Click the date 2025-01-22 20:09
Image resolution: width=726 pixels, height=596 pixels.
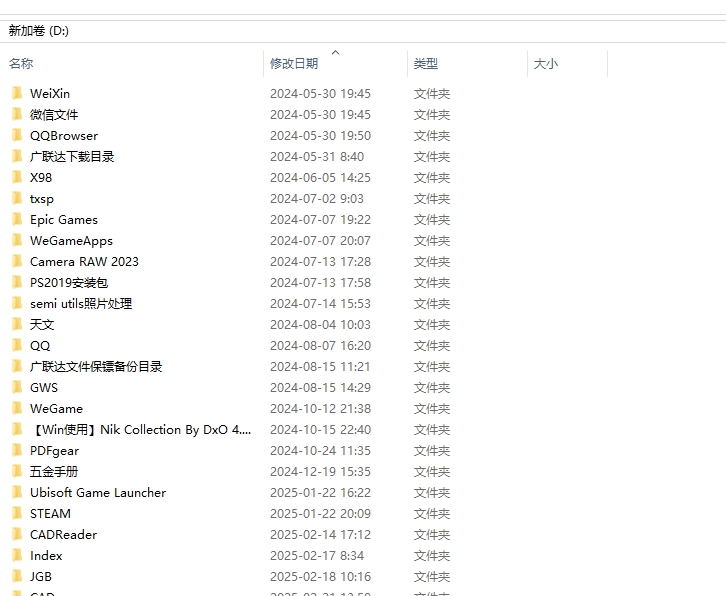tap(320, 514)
